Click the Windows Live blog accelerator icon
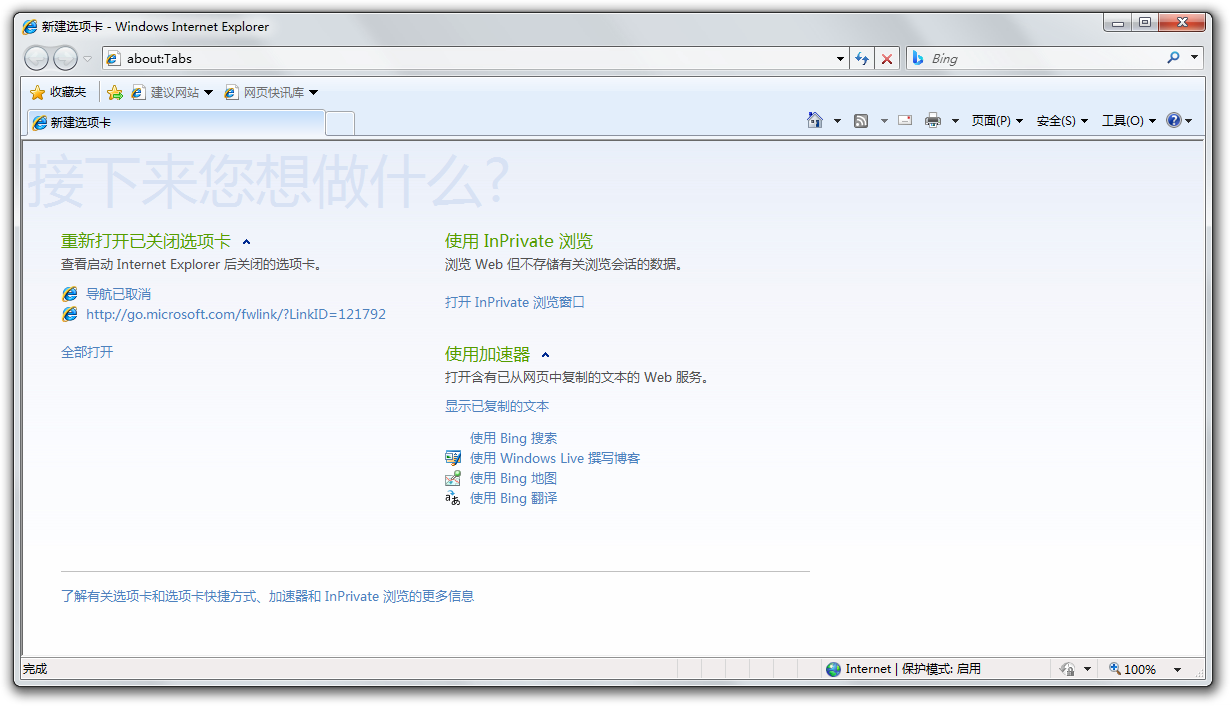This screenshot has height=706, width=1232. coord(453,458)
